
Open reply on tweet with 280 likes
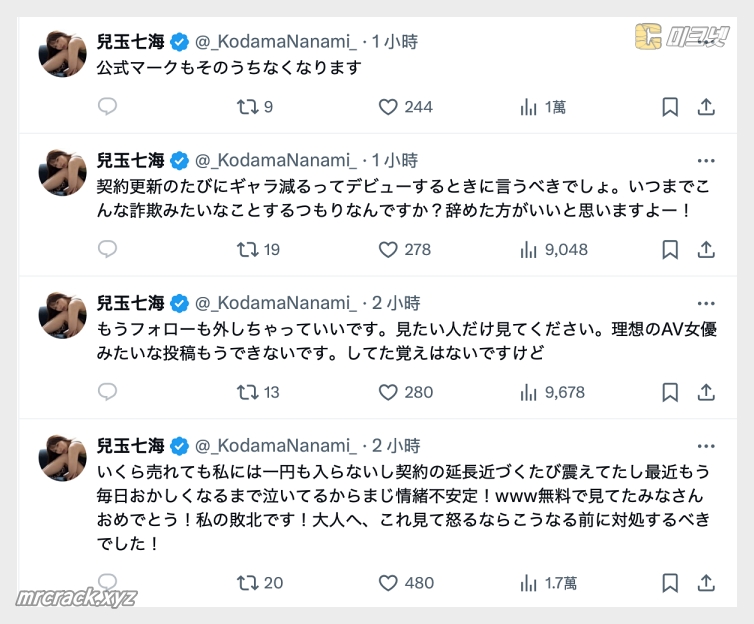[x=108, y=392]
